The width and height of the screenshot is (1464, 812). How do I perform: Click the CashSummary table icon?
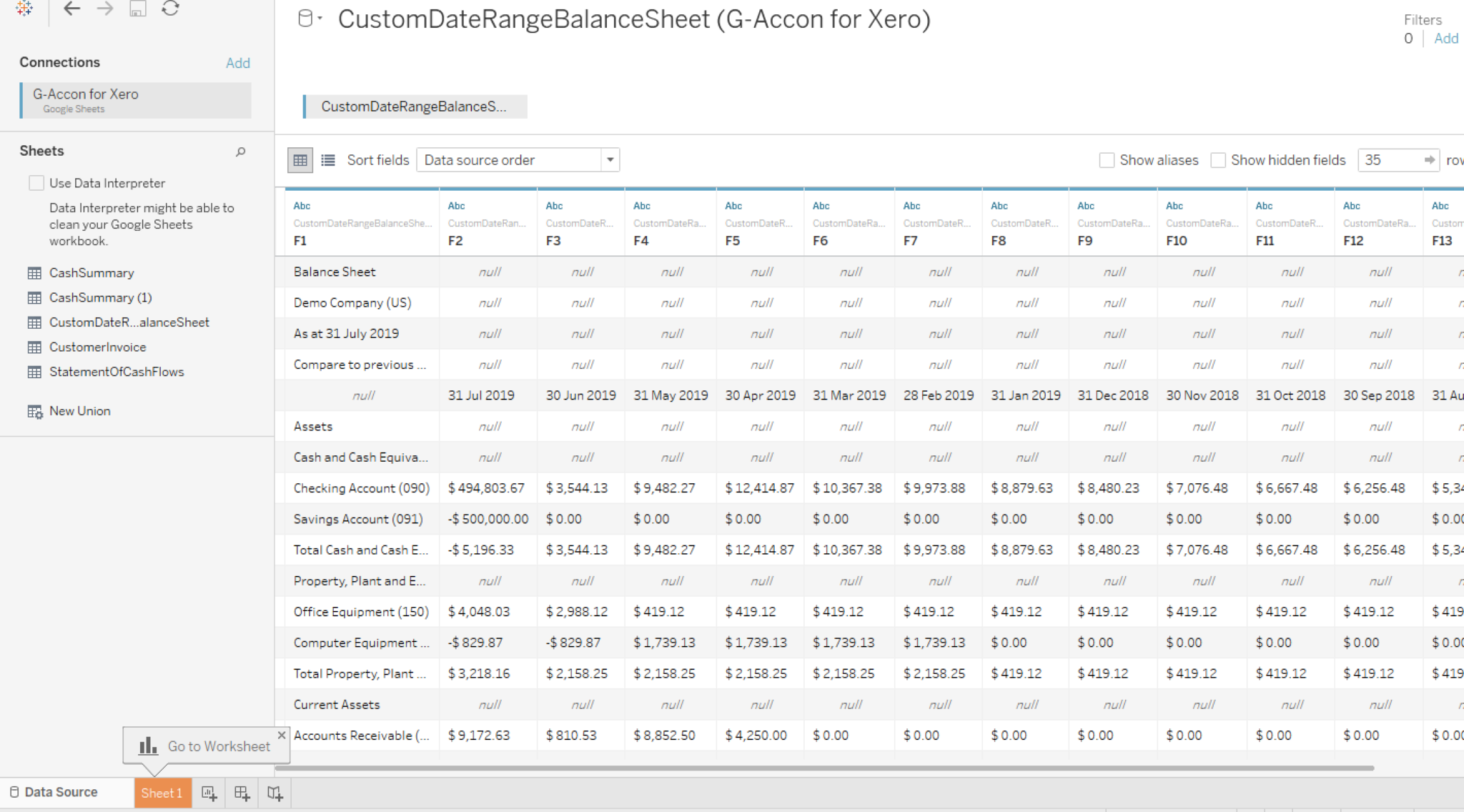pyautogui.click(x=34, y=273)
